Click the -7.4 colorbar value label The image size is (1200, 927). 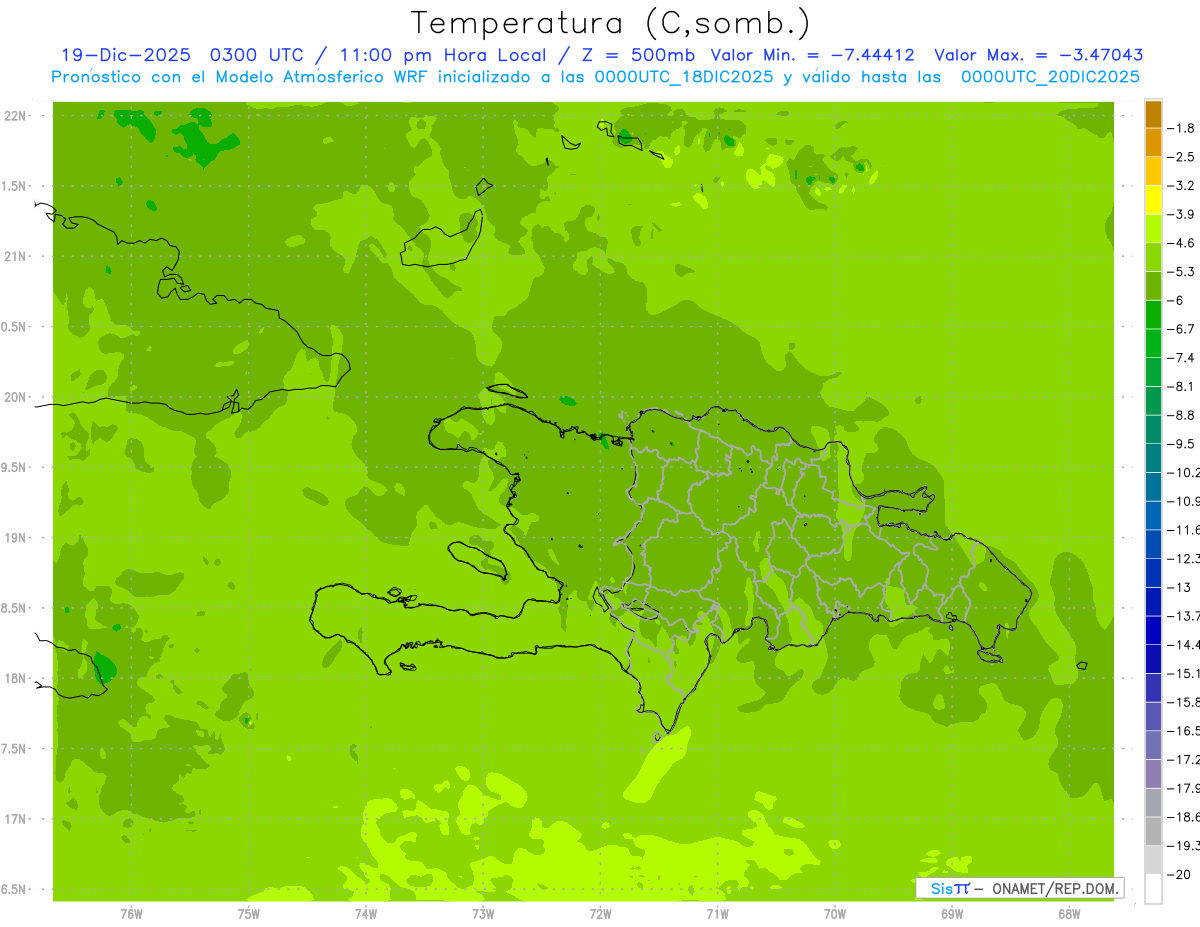click(1181, 358)
